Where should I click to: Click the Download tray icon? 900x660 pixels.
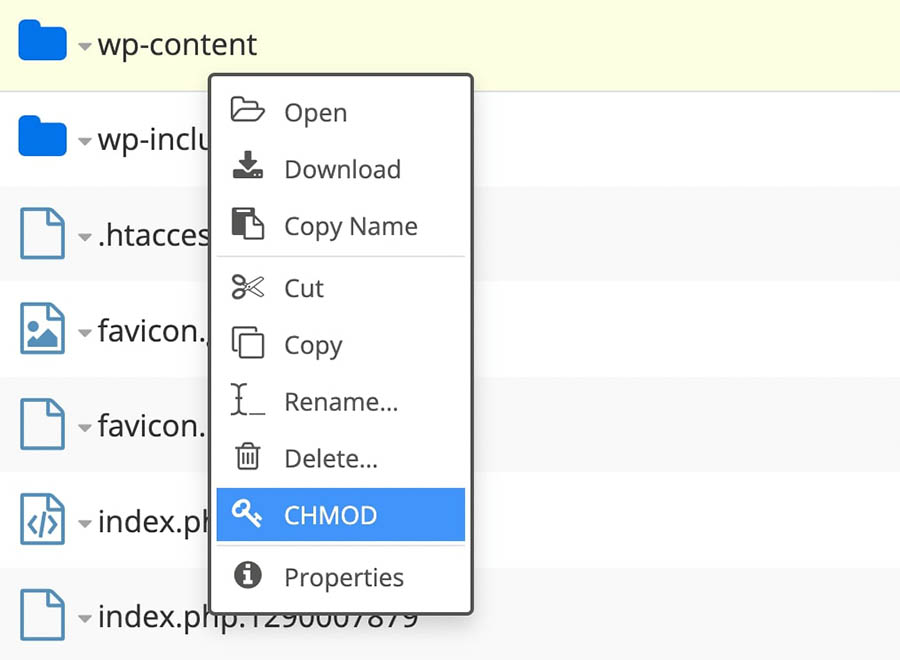pos(247,167)
